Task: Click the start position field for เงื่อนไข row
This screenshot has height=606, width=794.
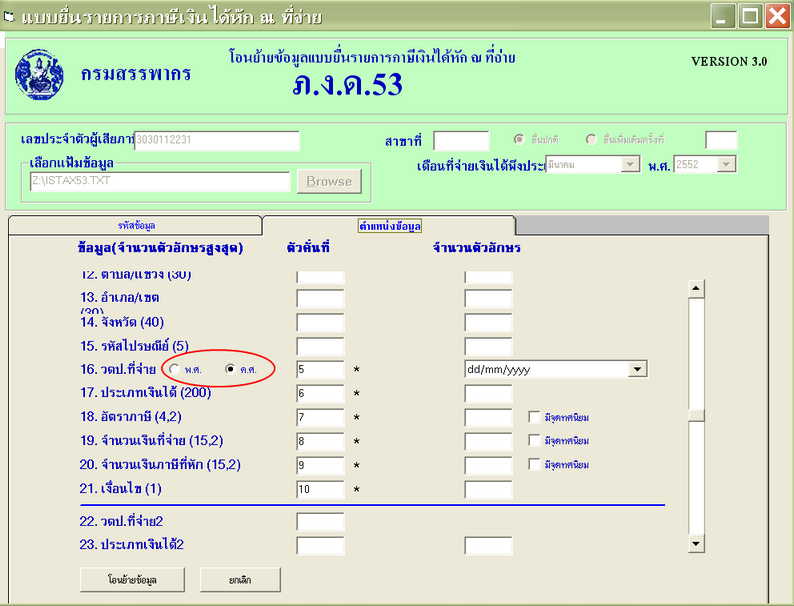Action: click(320, 490)
